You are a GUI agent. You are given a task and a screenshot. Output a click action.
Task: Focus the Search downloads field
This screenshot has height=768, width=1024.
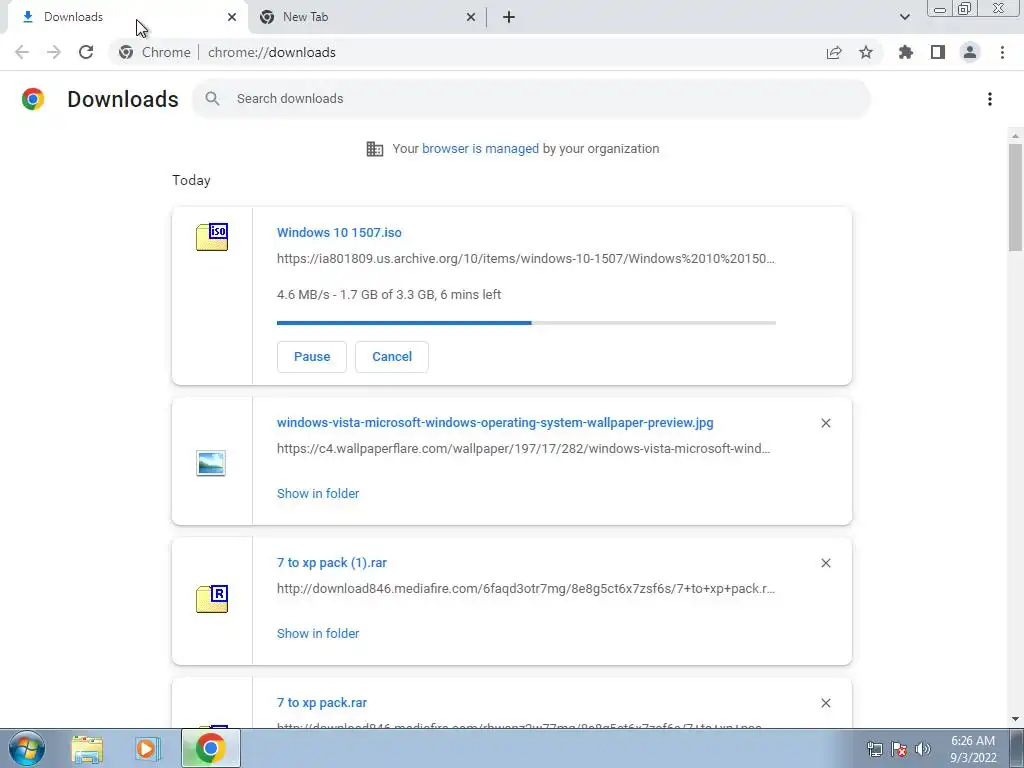[531, 99]
